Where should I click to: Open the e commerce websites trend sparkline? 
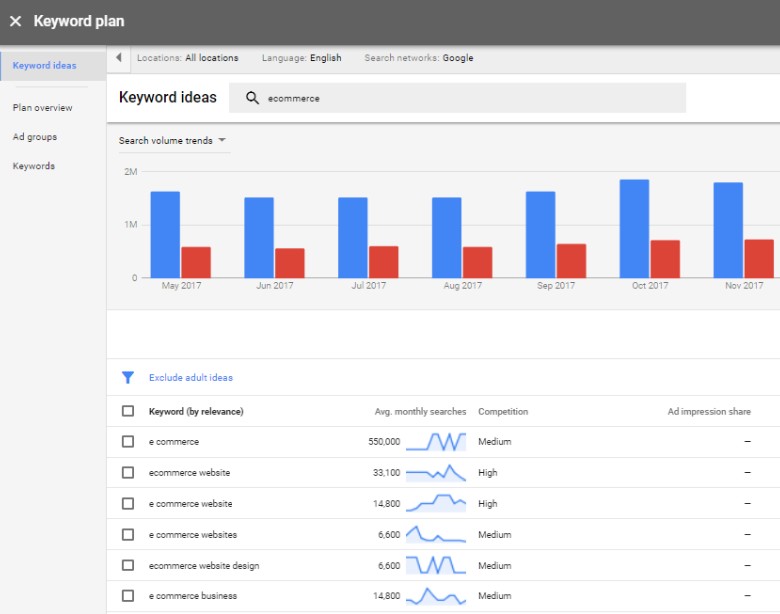(x=436, y=534)
